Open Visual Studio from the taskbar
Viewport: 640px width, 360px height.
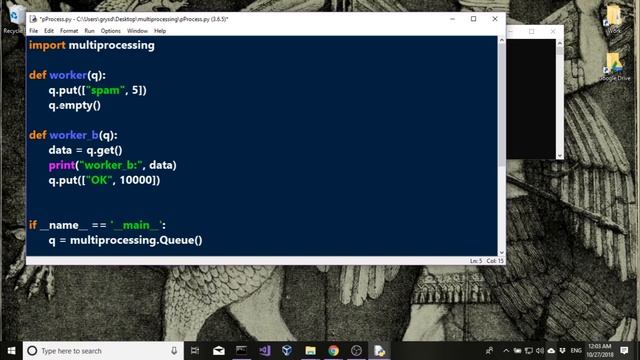[x=264, y=351]
